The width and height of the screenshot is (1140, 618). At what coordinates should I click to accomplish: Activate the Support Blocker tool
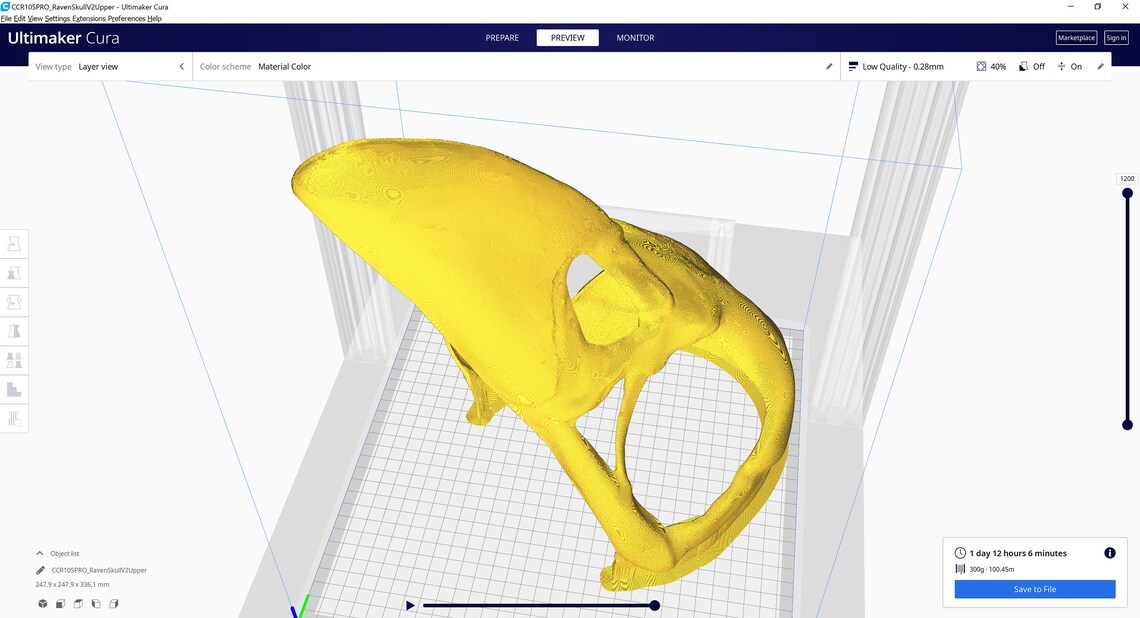coord(14,388)
